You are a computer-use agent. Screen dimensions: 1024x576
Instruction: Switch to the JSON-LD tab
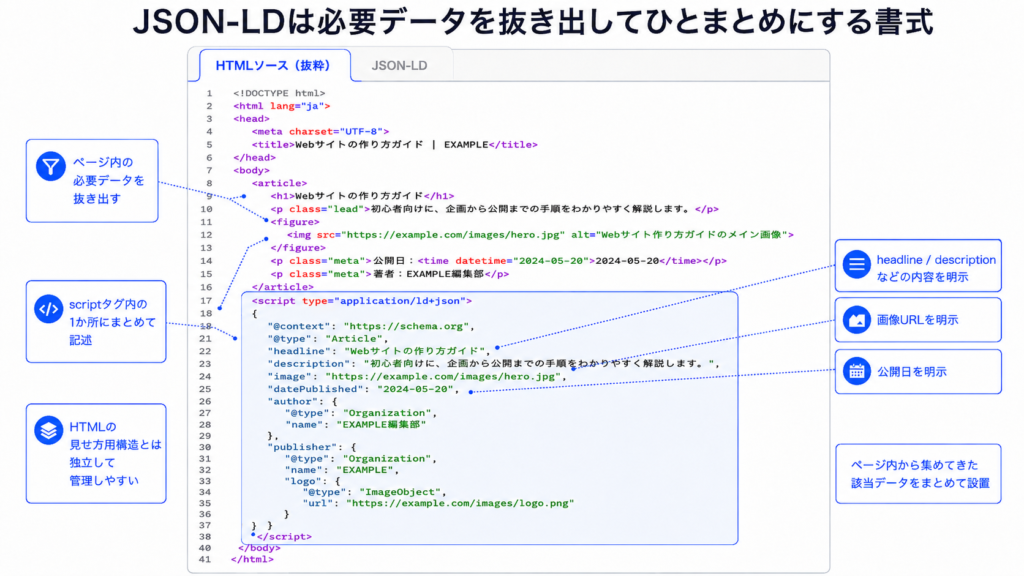399,65
